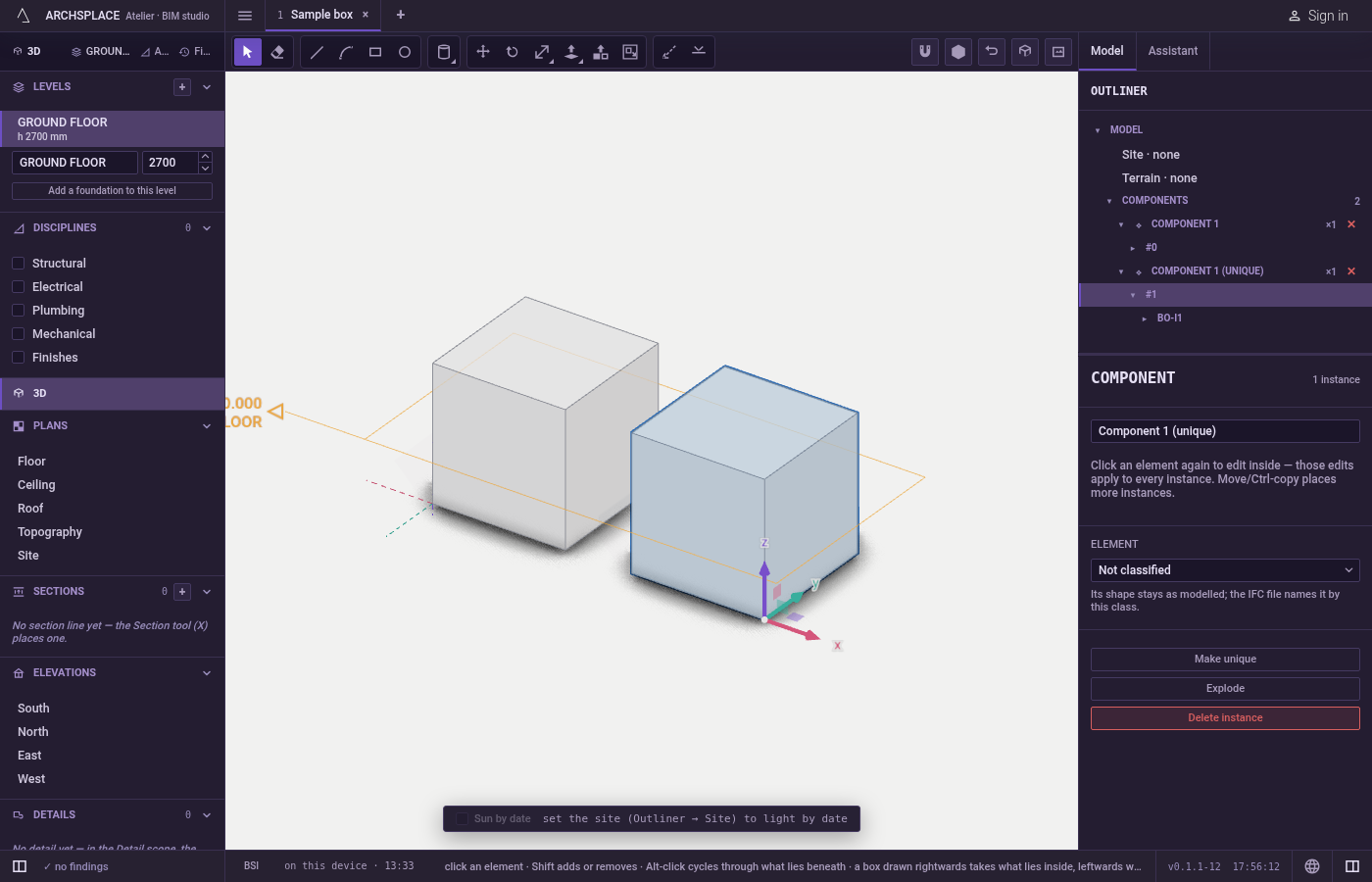Click the hexagon solid shading icon
Screen dimensions: 1372x882
(x=958, y=52)
